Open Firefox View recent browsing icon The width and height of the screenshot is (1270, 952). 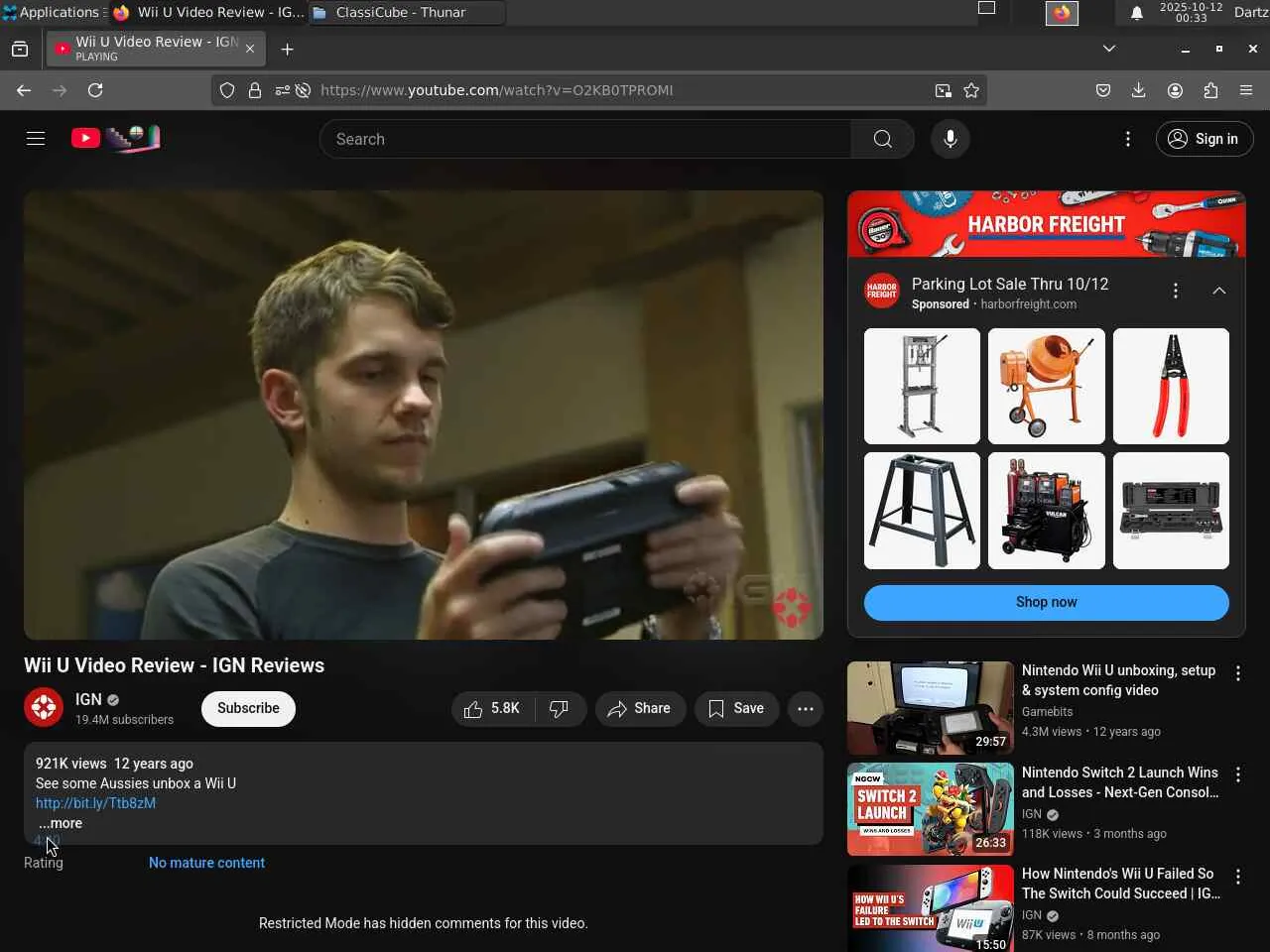pyautogui.click(x=20, y=49)
